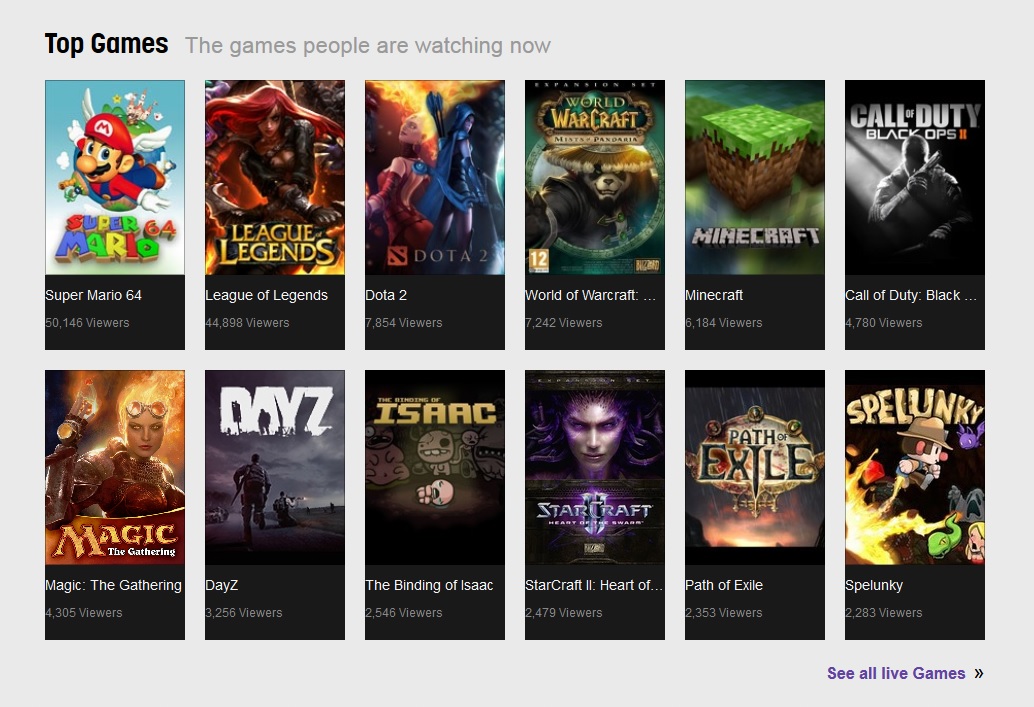The image size is (1034, 707).
Task: Click the "4,305 Viewers" count
Action: pos(84,613)
